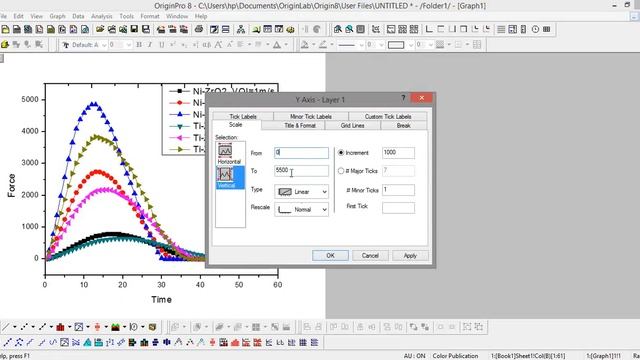Click the Import wizard icon

point(161,29)
